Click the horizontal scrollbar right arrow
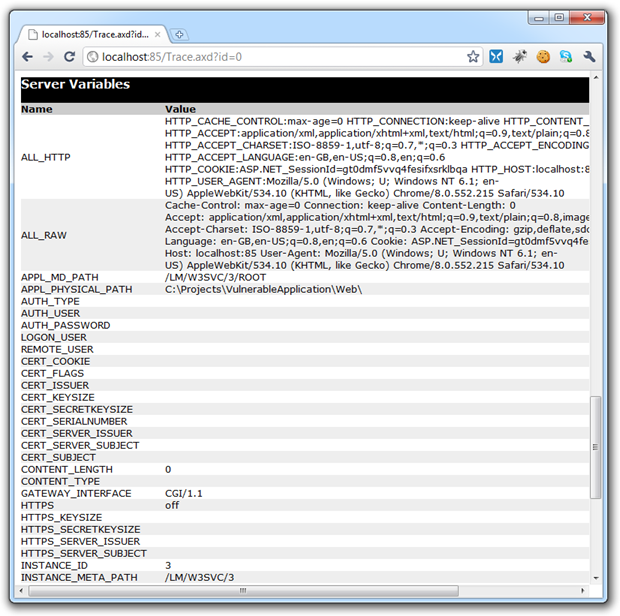 tap(582, 590)
